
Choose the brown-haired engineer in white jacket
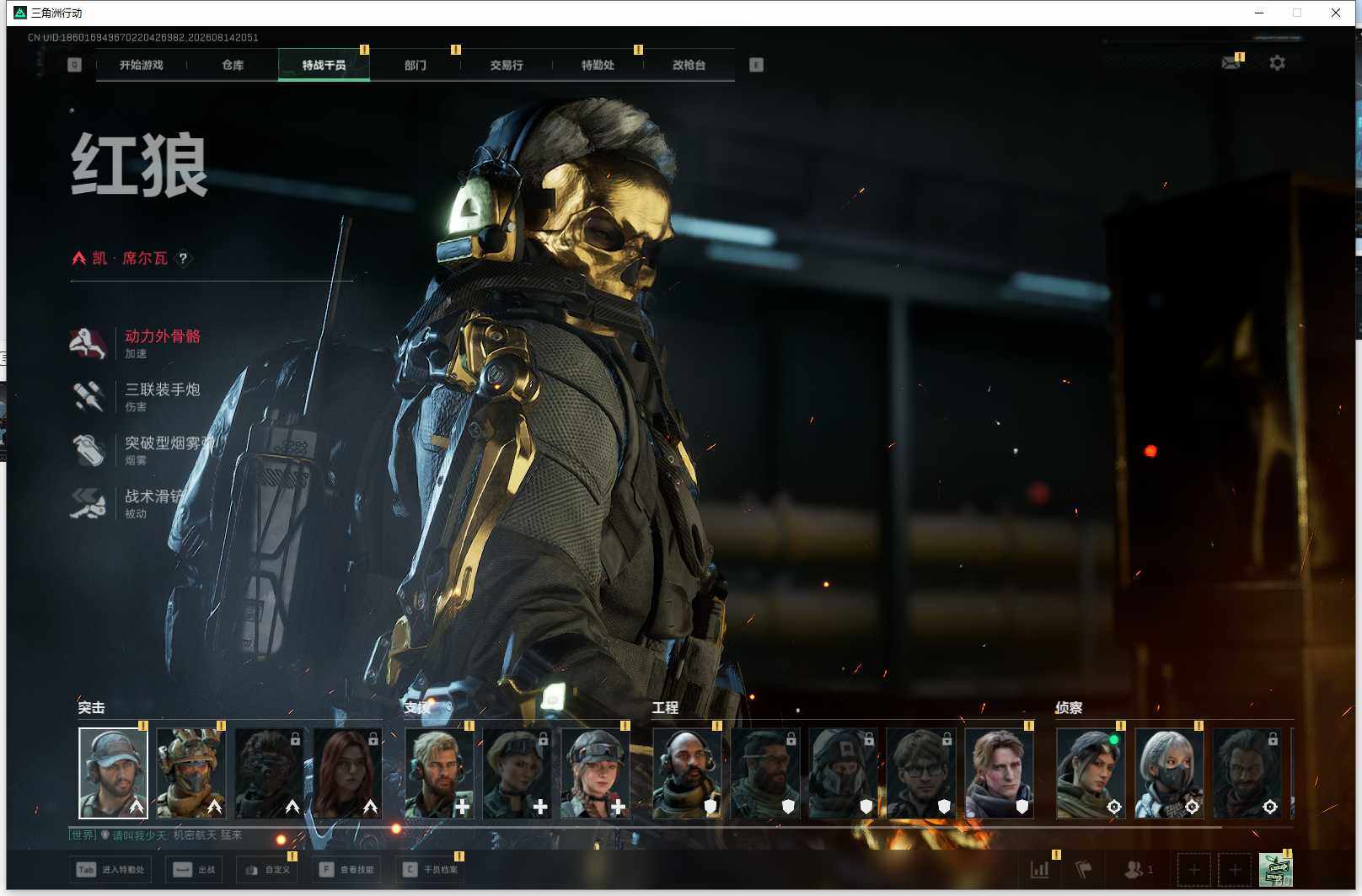[x=999, y=773]
